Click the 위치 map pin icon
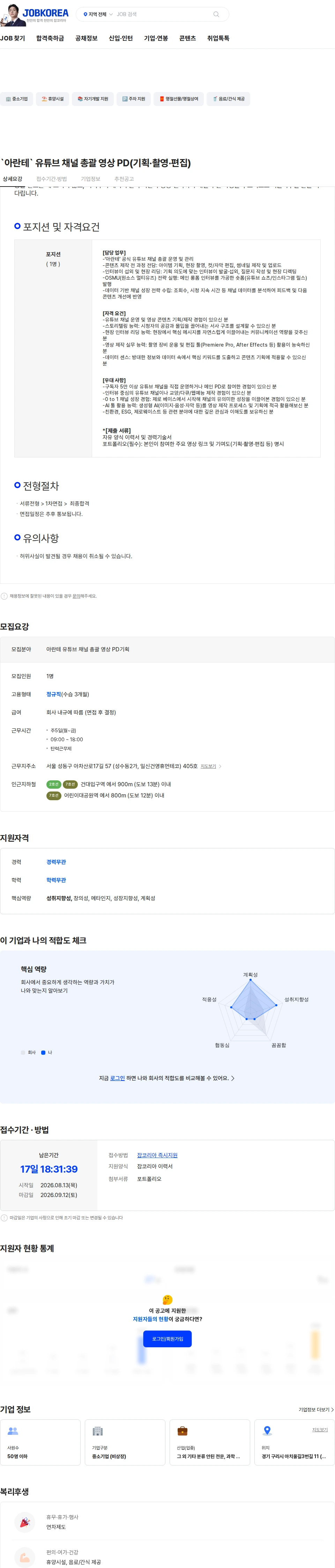The image size is (335, 1568). click(x=267, y=1430)
